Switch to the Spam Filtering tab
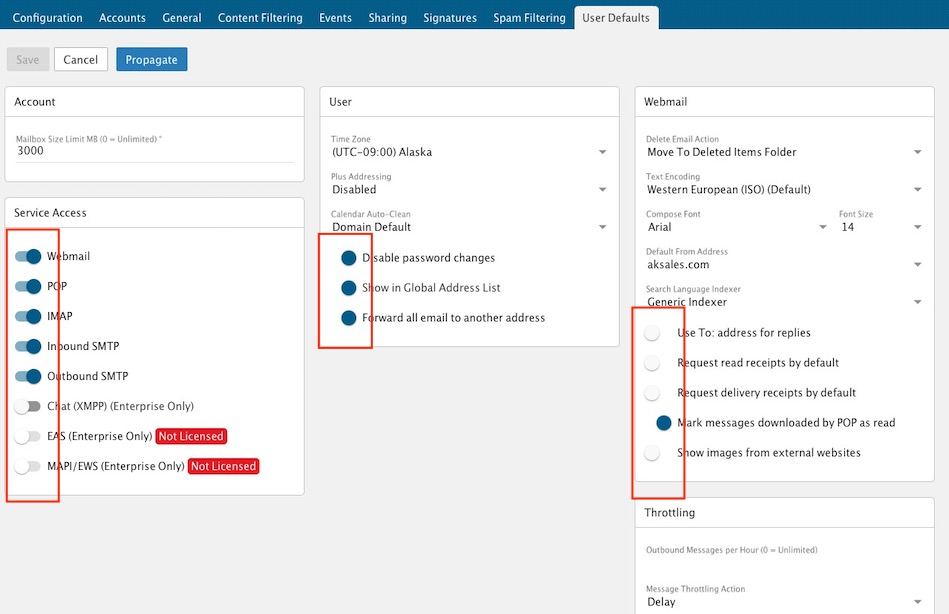 529,18
